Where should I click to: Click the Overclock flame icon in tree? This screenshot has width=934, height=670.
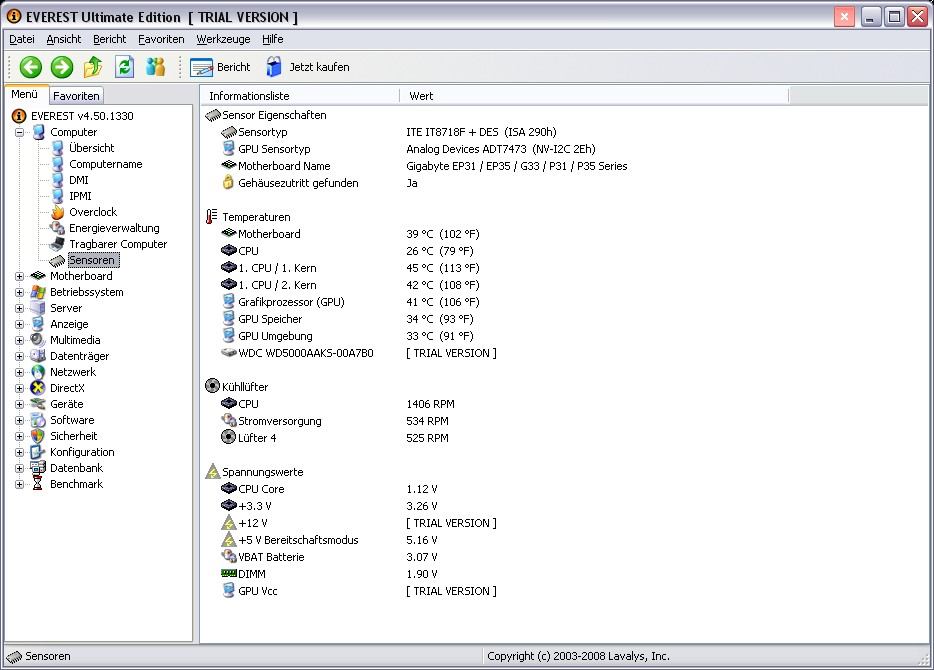pyautogui.click(x=58, y=212)
